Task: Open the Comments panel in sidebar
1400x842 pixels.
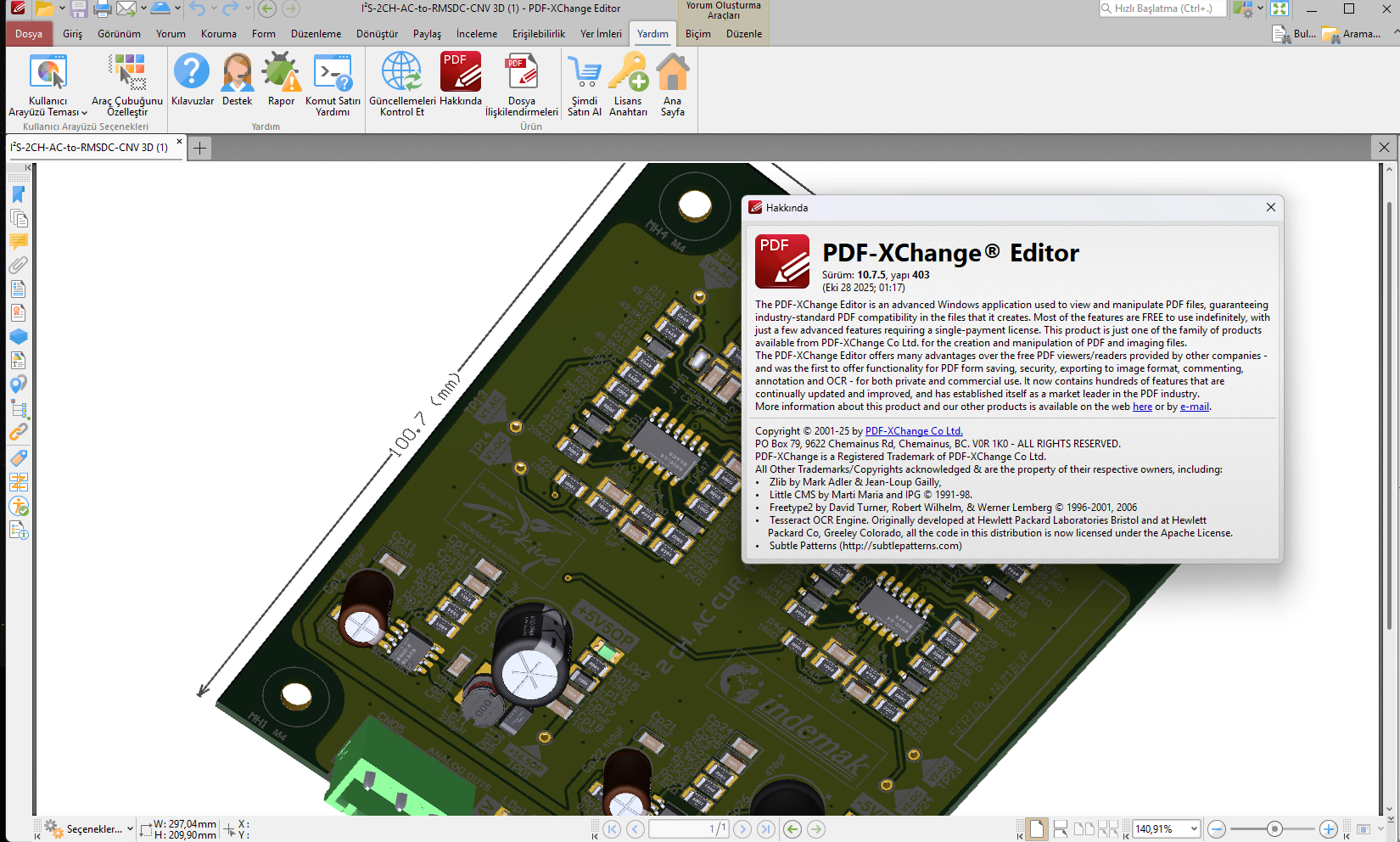Action: (x=18, y=242)
